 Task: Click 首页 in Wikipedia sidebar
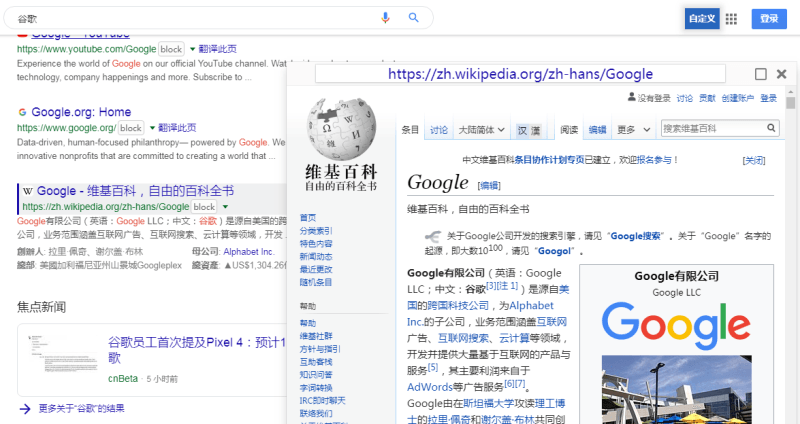coord(308,217)
